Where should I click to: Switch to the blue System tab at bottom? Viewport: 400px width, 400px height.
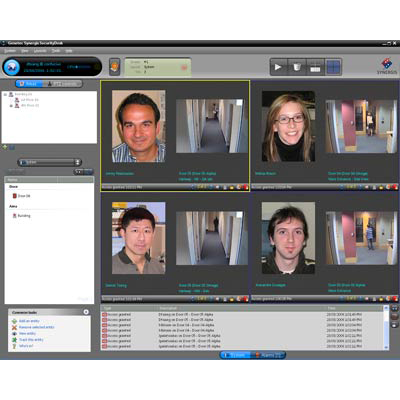236,355
